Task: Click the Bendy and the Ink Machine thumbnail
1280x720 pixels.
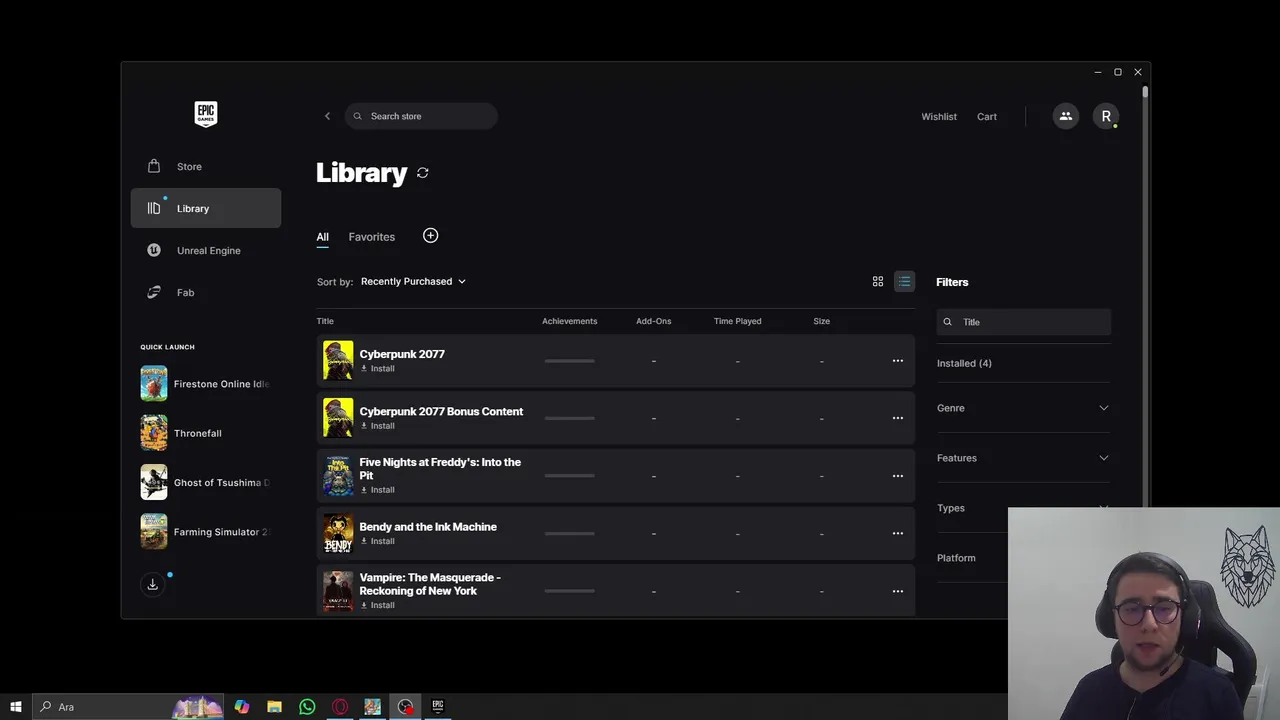Action: 338,533
